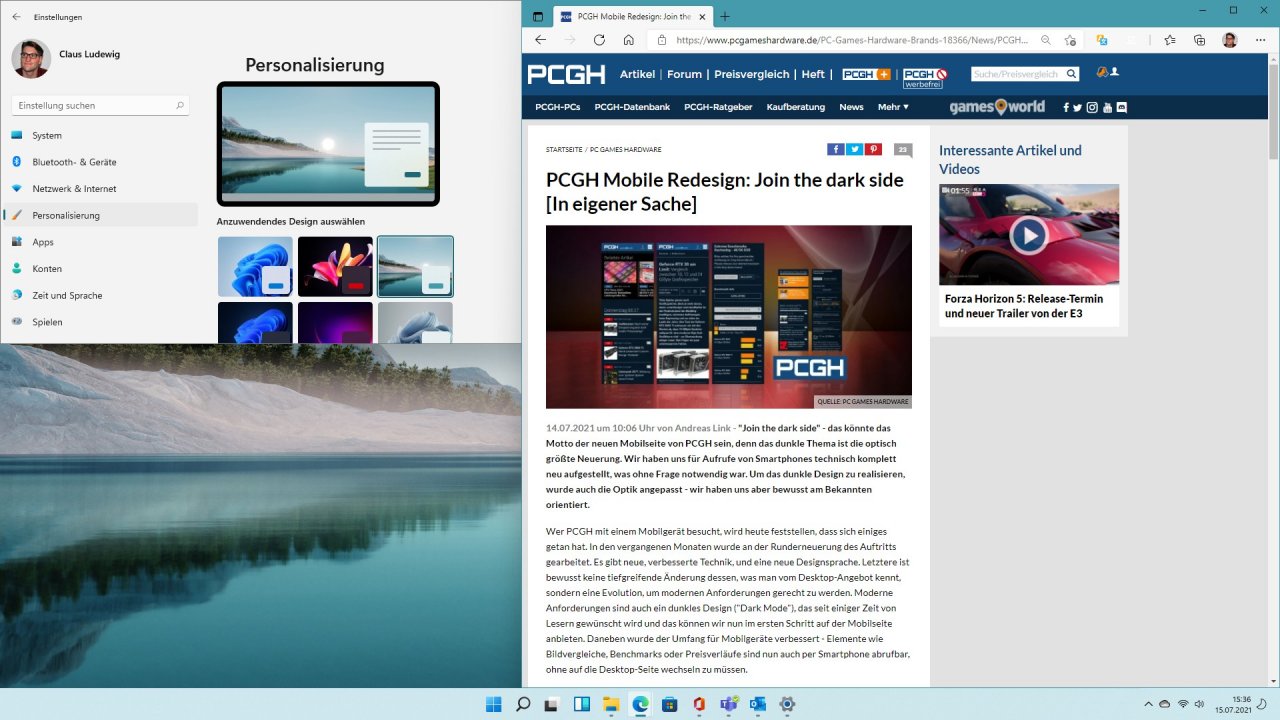Open a new browser tab
Screen dimensions: 1280x720
pos(725,17)
